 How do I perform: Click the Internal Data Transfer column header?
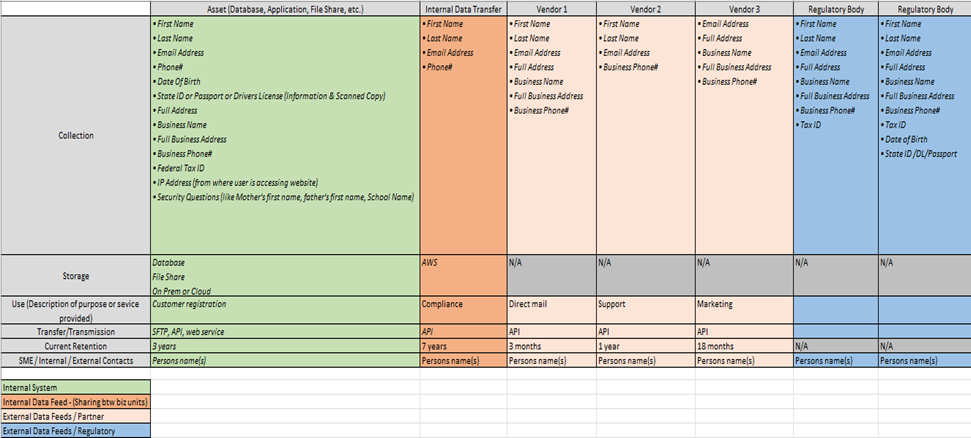[463, 8]
